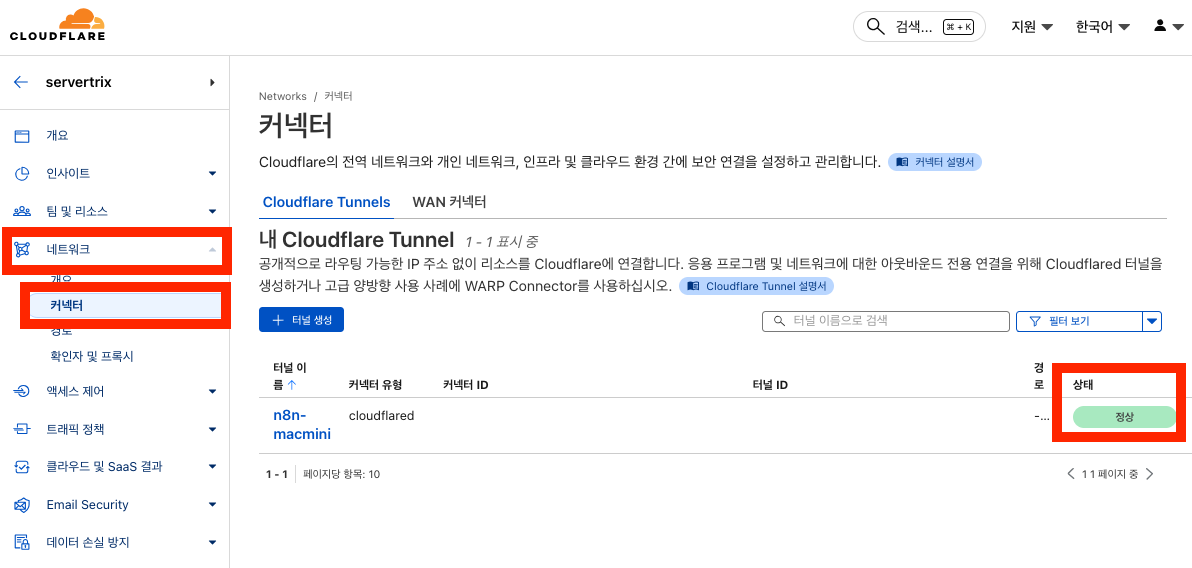Viewport: 1192px width, 568px height.
Task: Expand the 팀 및 리소스 arrow
Action: [213, 211]
